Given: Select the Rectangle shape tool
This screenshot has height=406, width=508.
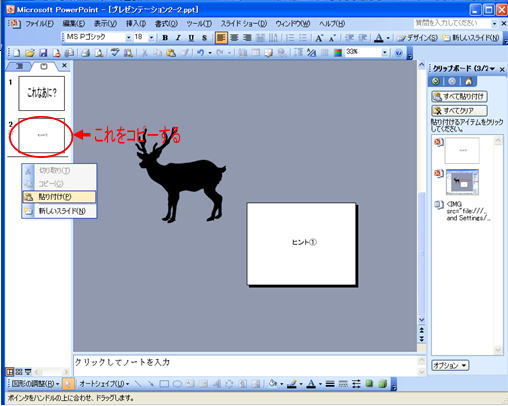Looking at the screenshot, I should pos(164,384).
